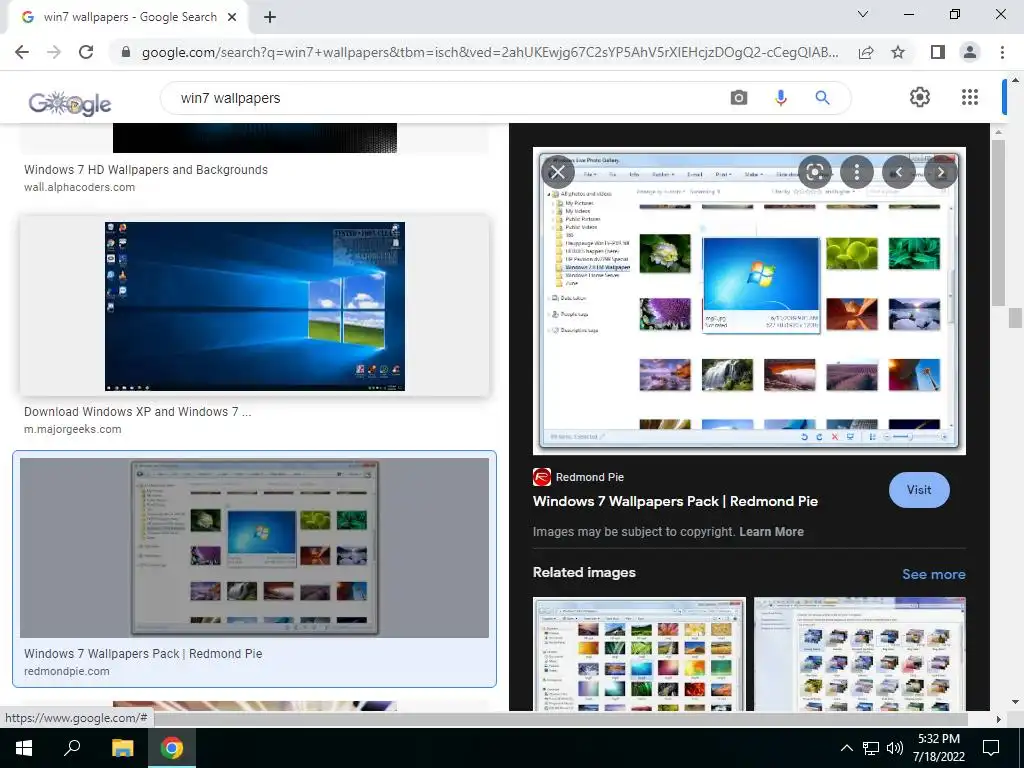
Task: Search inside image with Lens icon
Action: [814, 172]
